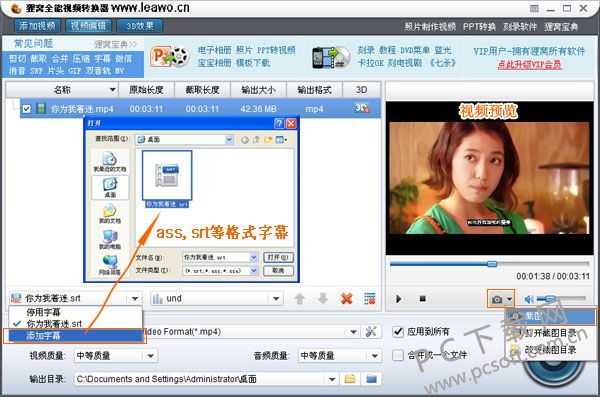Click the video file icon beside 你为我着迷.mp4

tap(41, 108)
